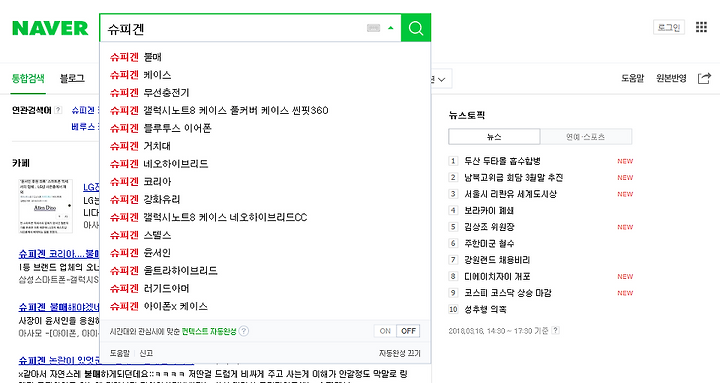
Task: Click the 원본반영 link
Action: pos(671,79)
